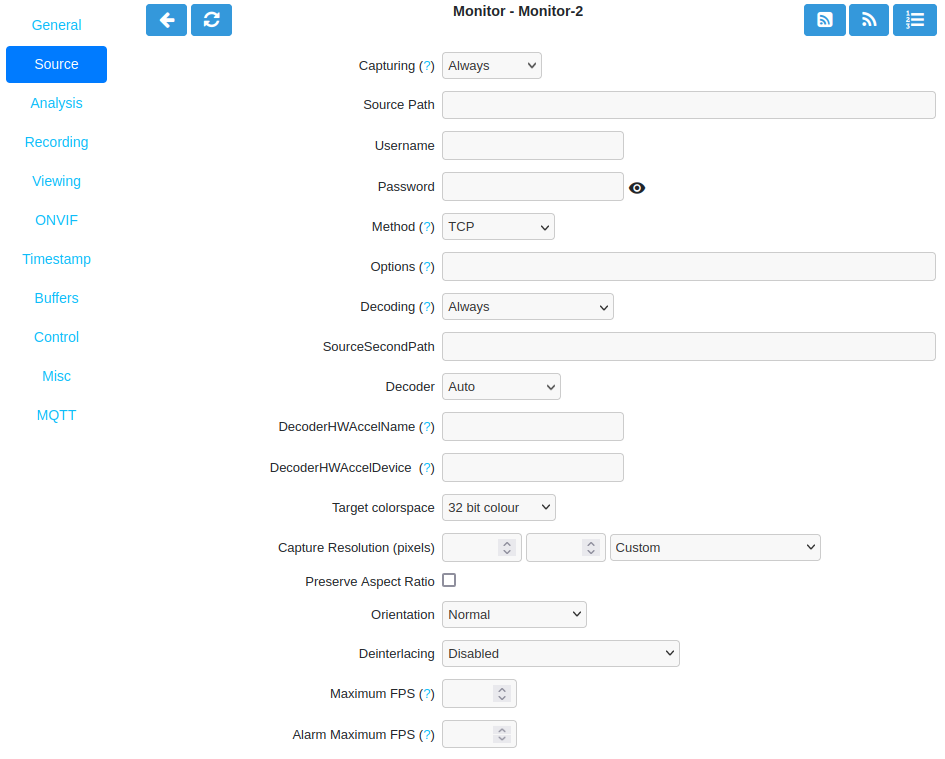Click the numbered list icon button
The width and height of the screenshot is (945, 759).
[915, 20]
